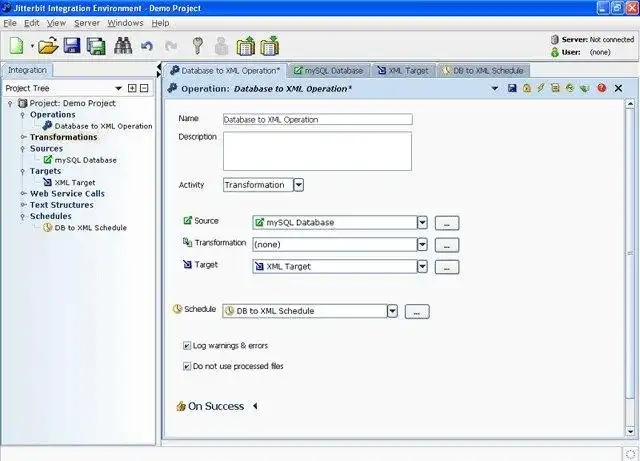
Task: Switch to DB to XML Schedule tab
Action: click(483, 71)
